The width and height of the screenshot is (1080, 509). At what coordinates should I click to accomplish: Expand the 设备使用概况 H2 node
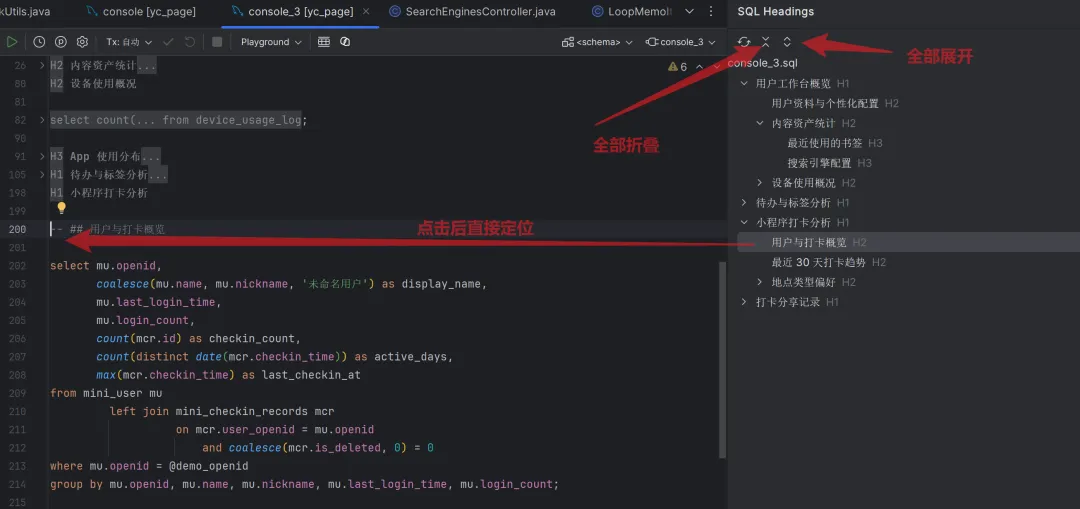(x=760, y=183)
